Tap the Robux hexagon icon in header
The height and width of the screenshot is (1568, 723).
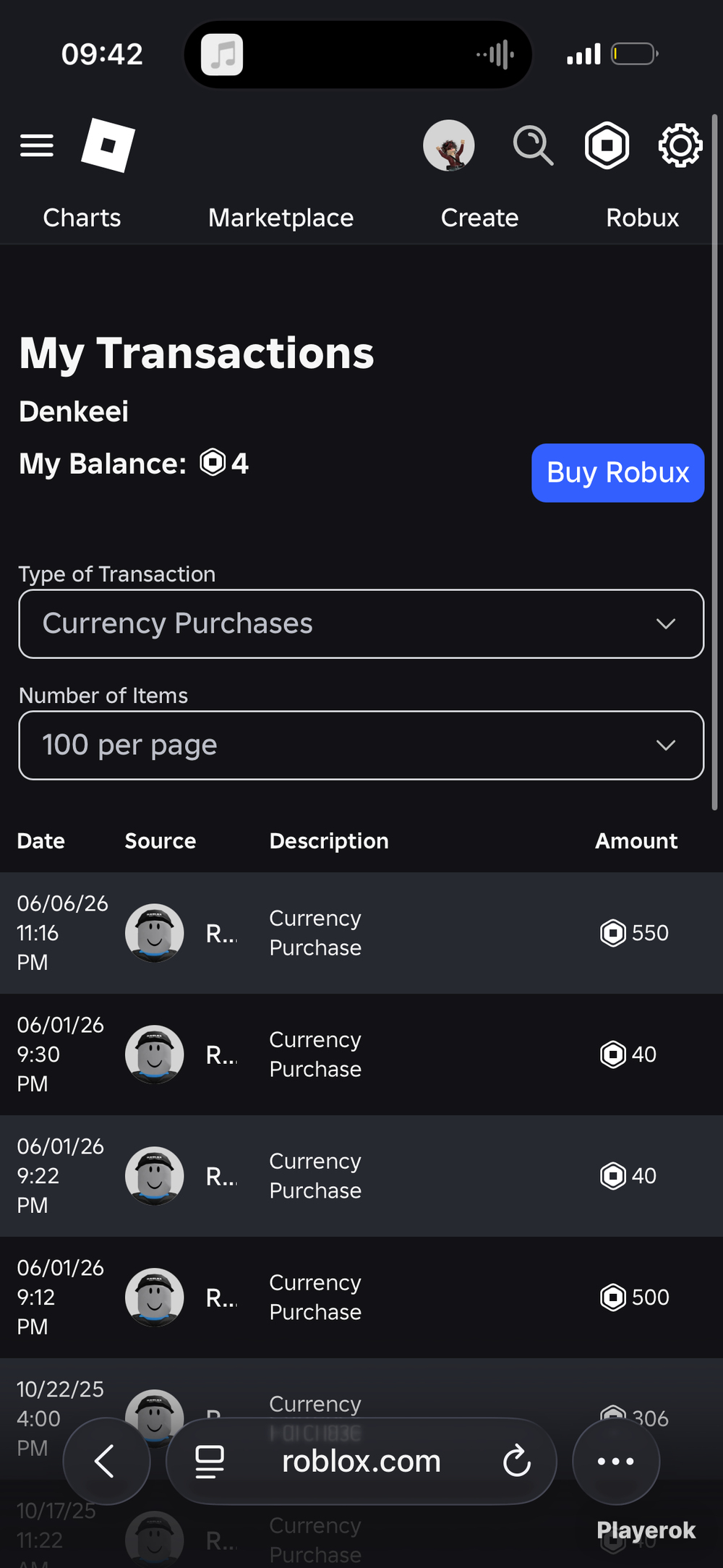[x=607, y=145]
